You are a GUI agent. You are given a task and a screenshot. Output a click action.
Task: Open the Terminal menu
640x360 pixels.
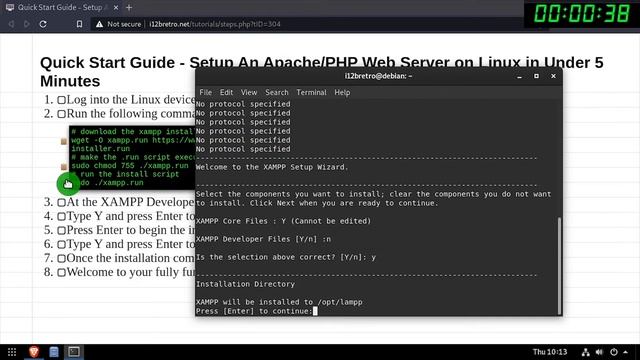pos(311,92)
